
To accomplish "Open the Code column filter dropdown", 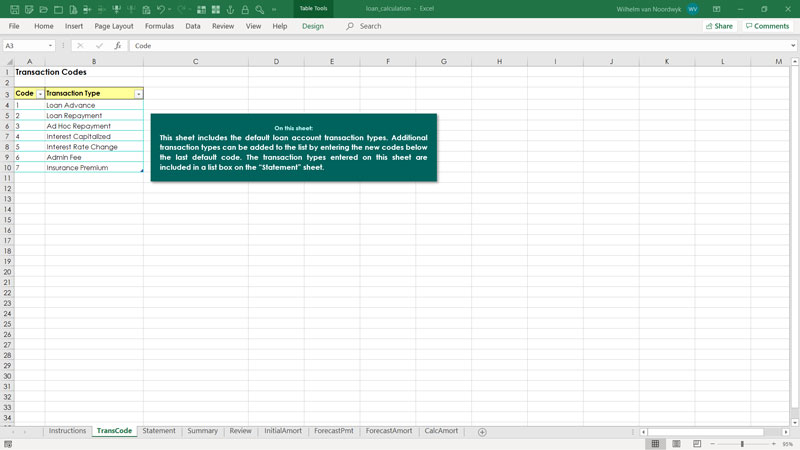I will [40, 94].
